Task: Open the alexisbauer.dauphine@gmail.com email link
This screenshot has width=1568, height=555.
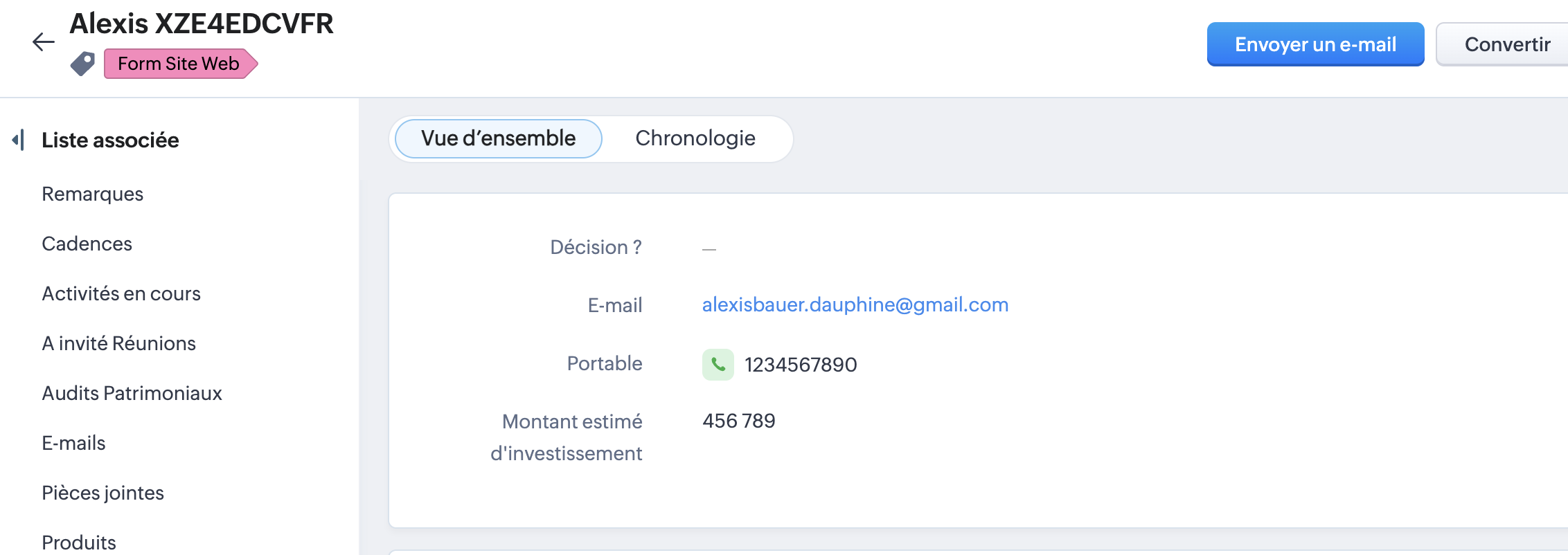Action: pyautogui.click(x=855, y=305)
